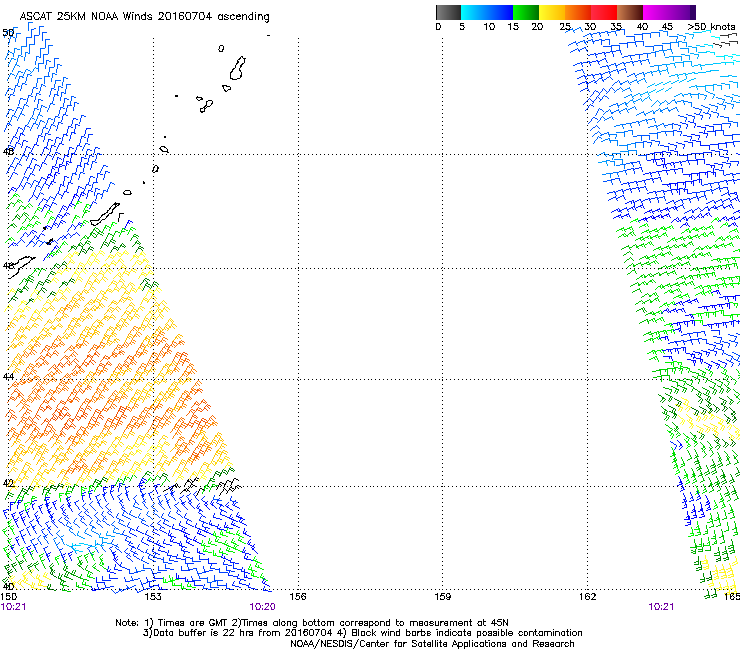The height and width of the screenshot is (650, 740).
Task: Click the longitude label '156' on the bottom axis
Action: [298, 597]
